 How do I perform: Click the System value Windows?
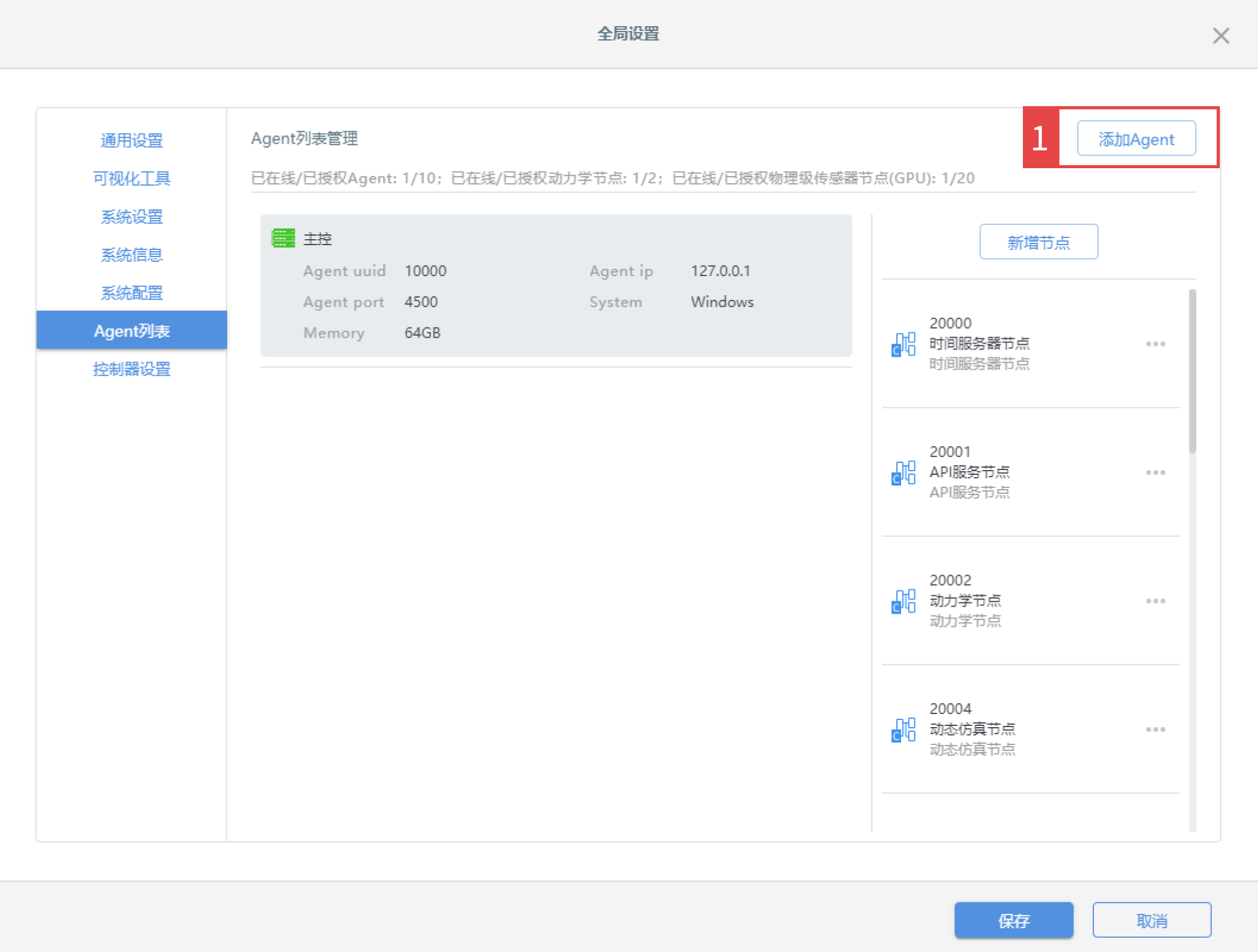tap(722, 302)
